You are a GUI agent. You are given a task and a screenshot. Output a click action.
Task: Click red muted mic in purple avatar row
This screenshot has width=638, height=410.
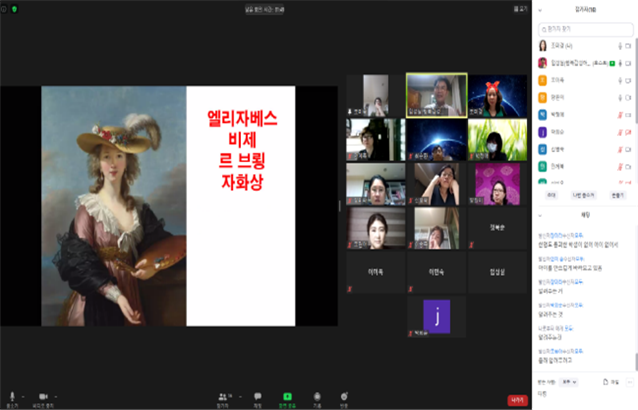620,132
